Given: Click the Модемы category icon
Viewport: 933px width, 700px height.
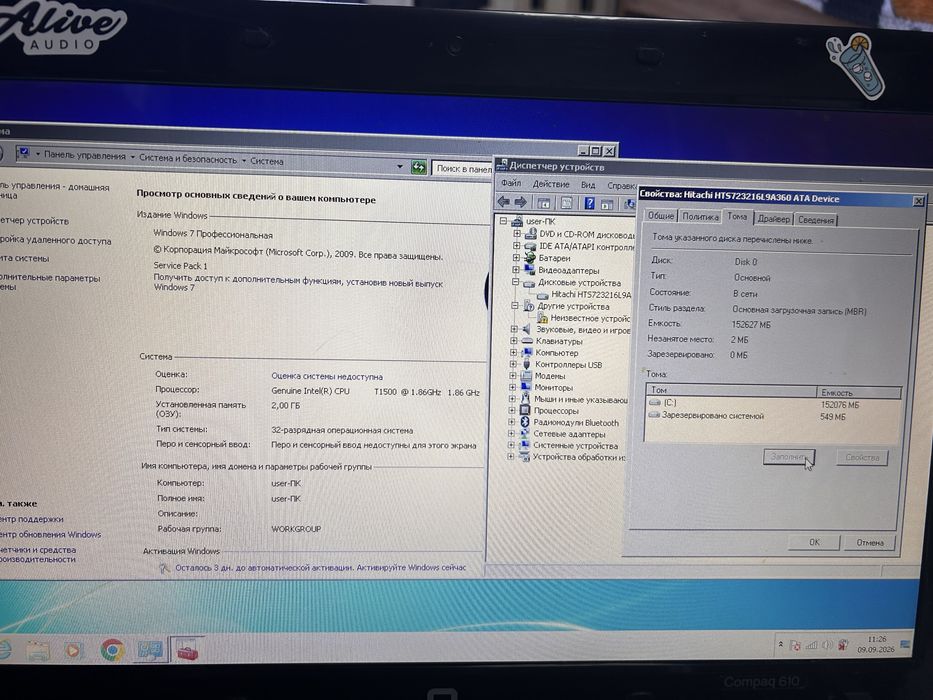Looking at the screenshot, I should tap(526, 376).
